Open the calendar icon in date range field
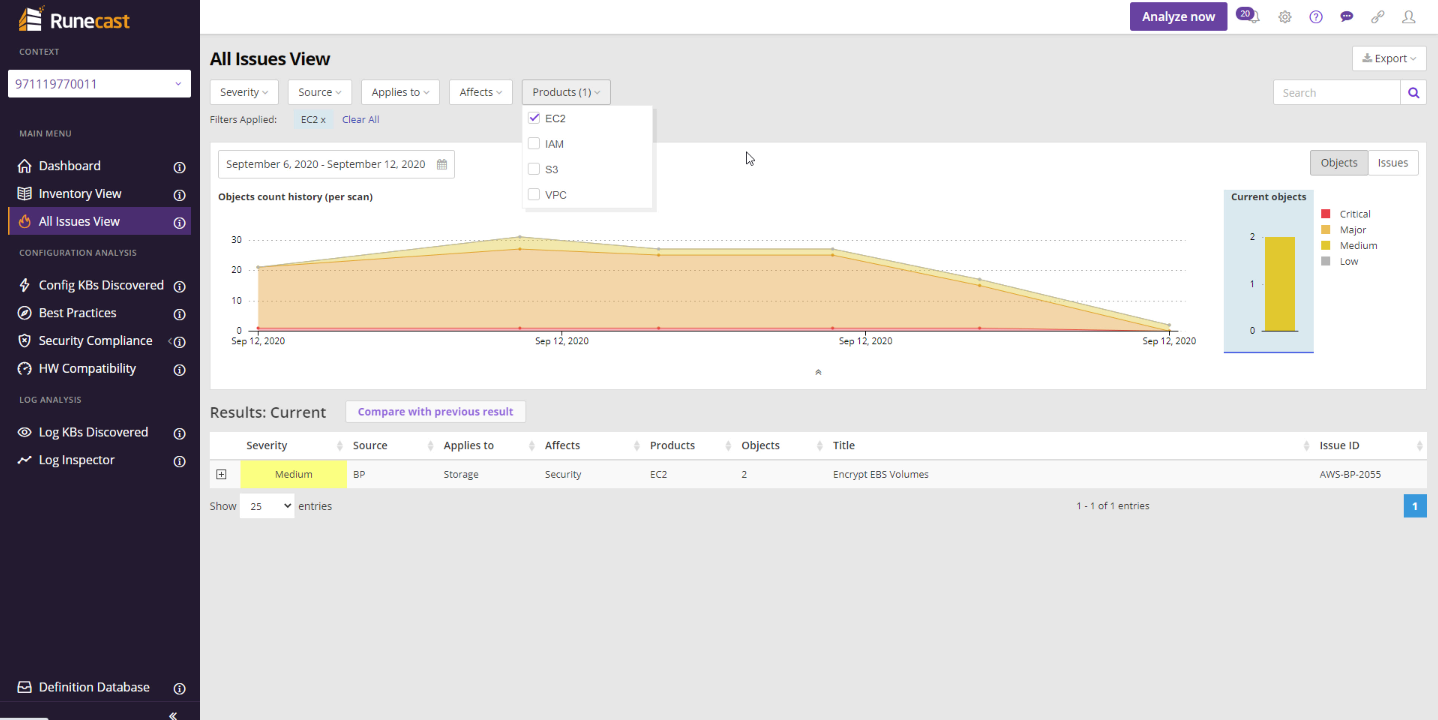 pyautogui.click(x=442, y=165)
